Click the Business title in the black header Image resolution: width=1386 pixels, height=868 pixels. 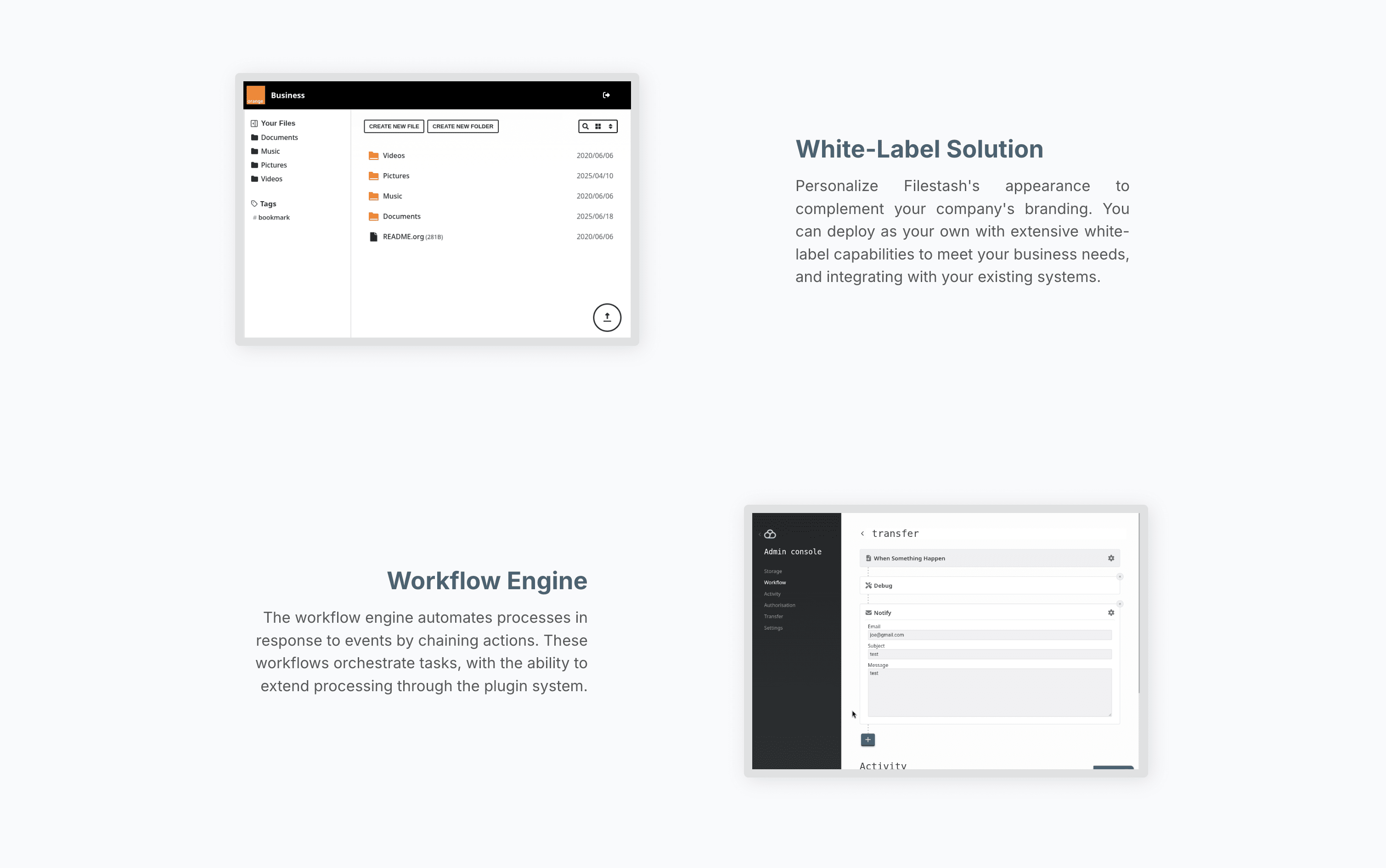[287, 96]
